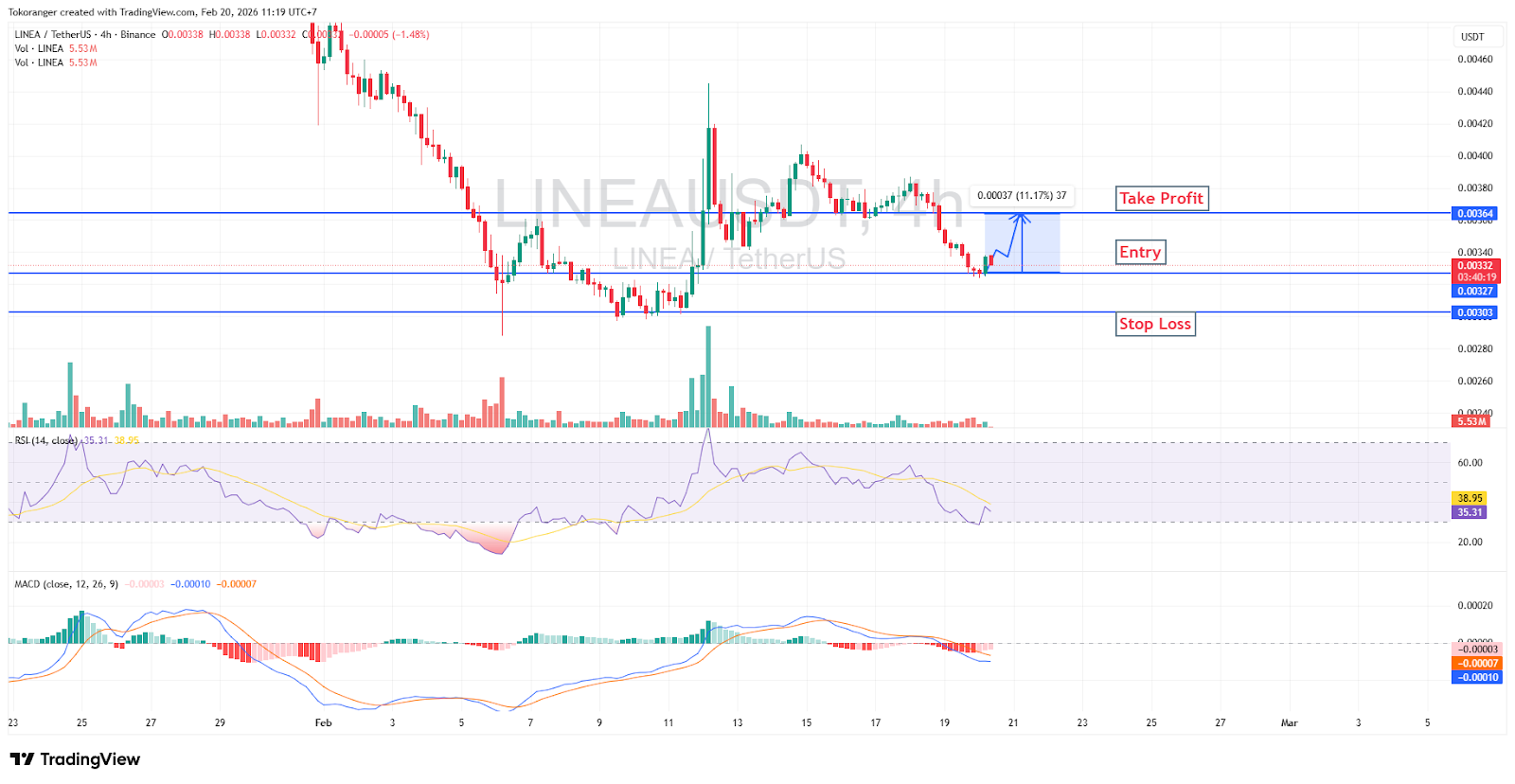This screenshot has height=784, width=1515.
Task: Click the orange -0.00007 MACD signal tag
Action: pyautogui.click(x=1476, y=664)
